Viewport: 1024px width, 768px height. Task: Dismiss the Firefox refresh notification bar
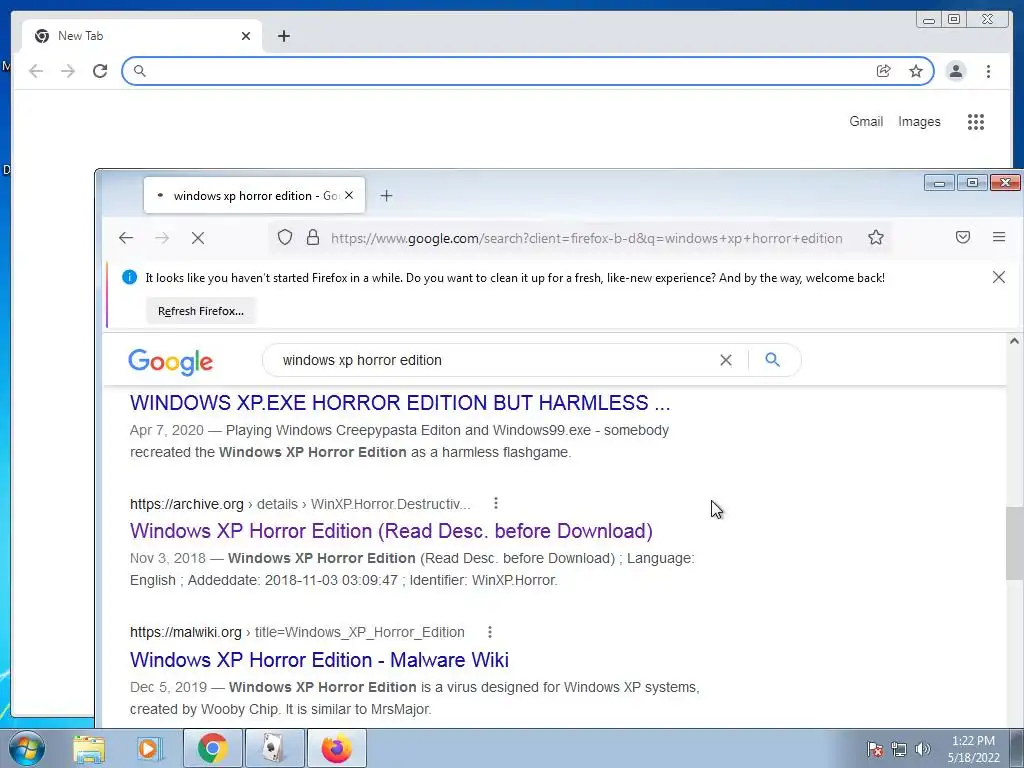click(999, 277)
